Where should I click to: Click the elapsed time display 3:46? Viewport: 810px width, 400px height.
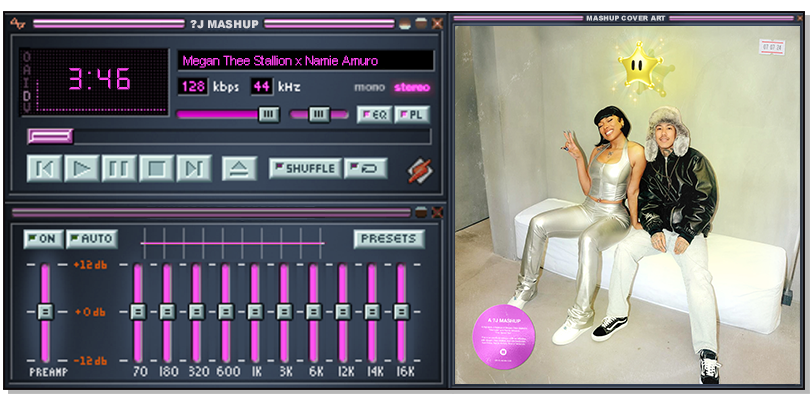(100, 79)
